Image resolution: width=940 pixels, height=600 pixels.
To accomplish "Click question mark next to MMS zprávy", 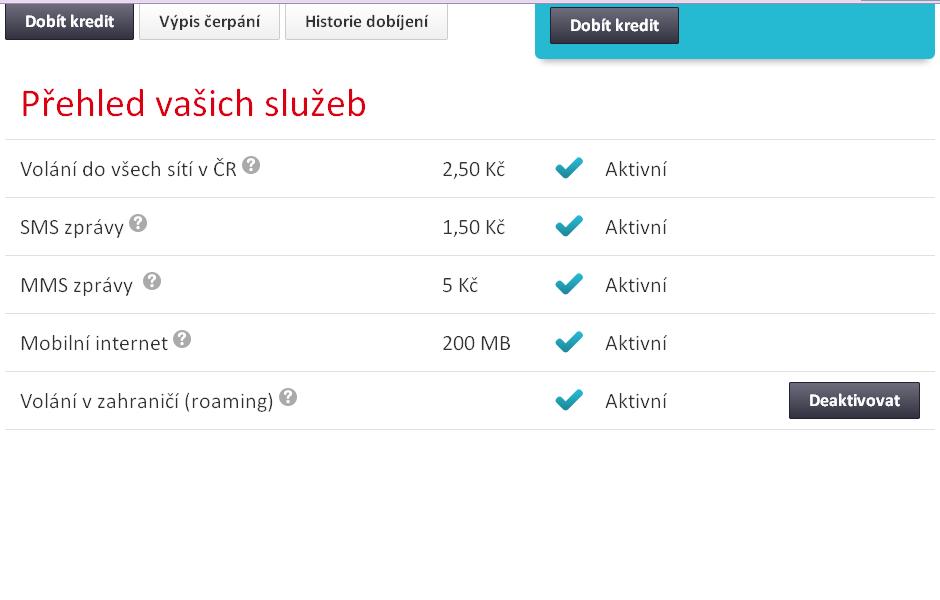I will (152, 281).
